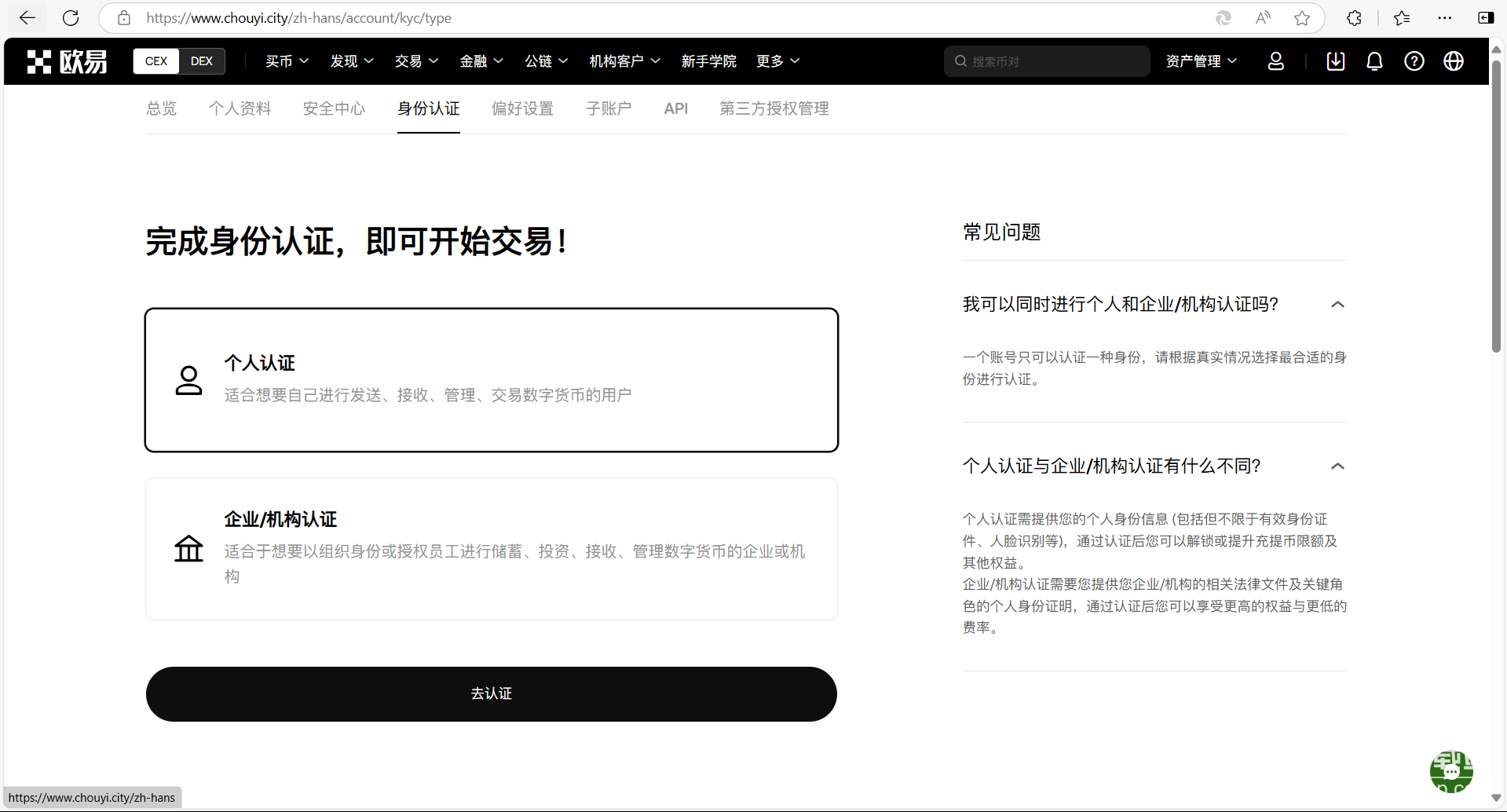Open the 资产管理 dropdown

click(x=1201, y=61)
